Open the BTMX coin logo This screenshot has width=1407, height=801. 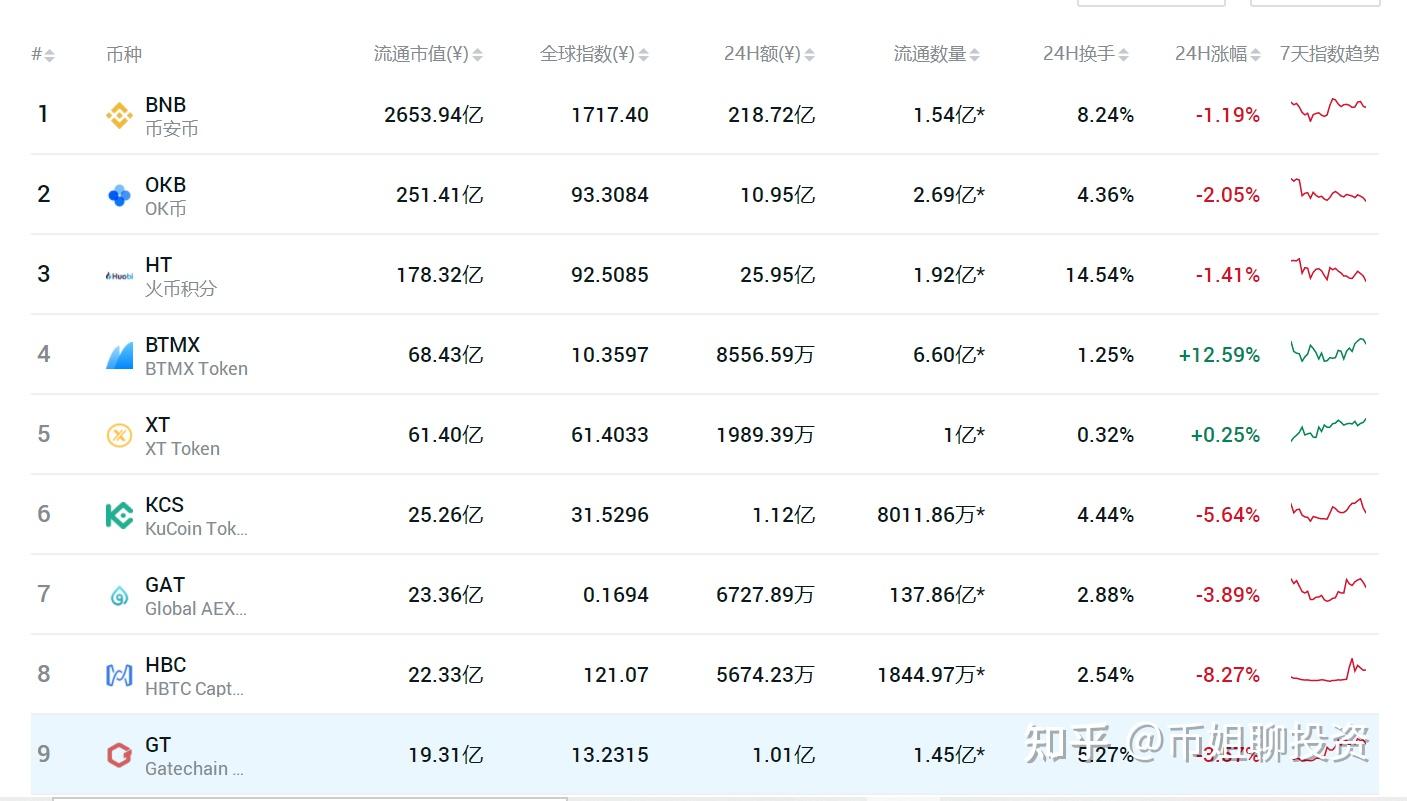(119, 356)
